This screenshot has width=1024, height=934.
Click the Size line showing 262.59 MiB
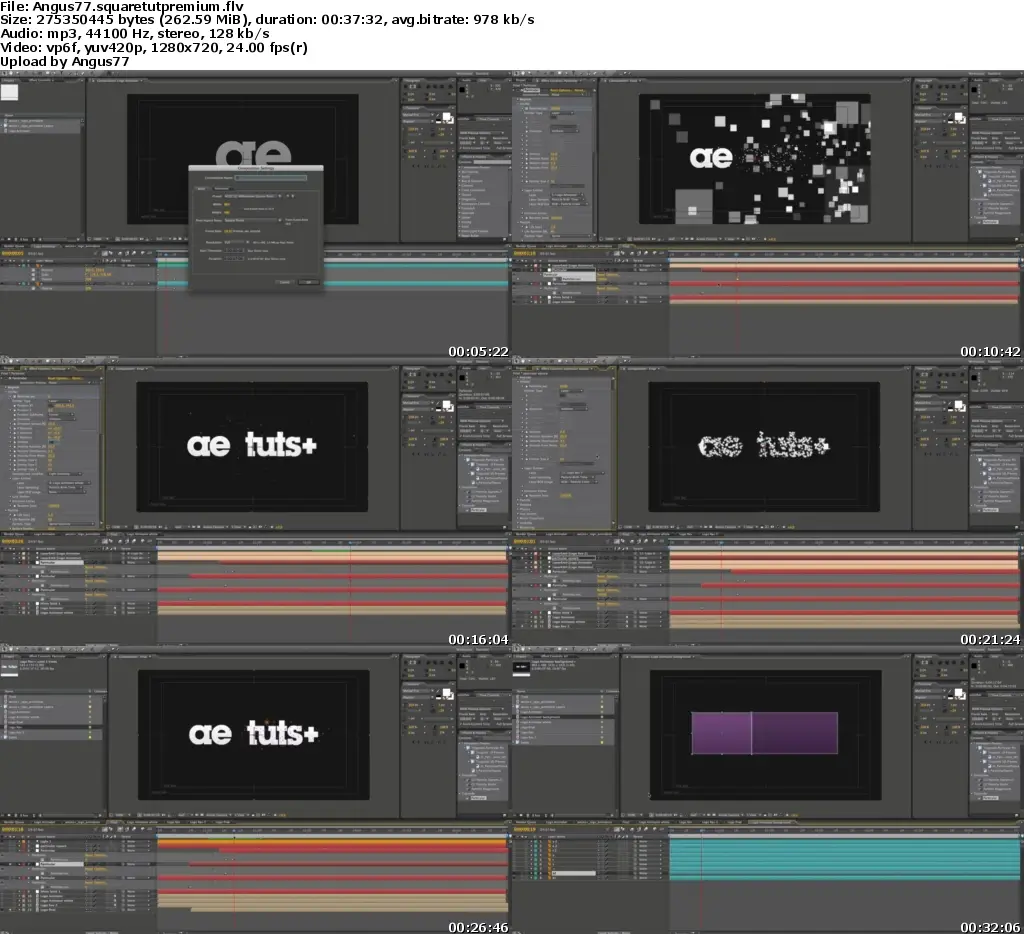coord(267,20)
